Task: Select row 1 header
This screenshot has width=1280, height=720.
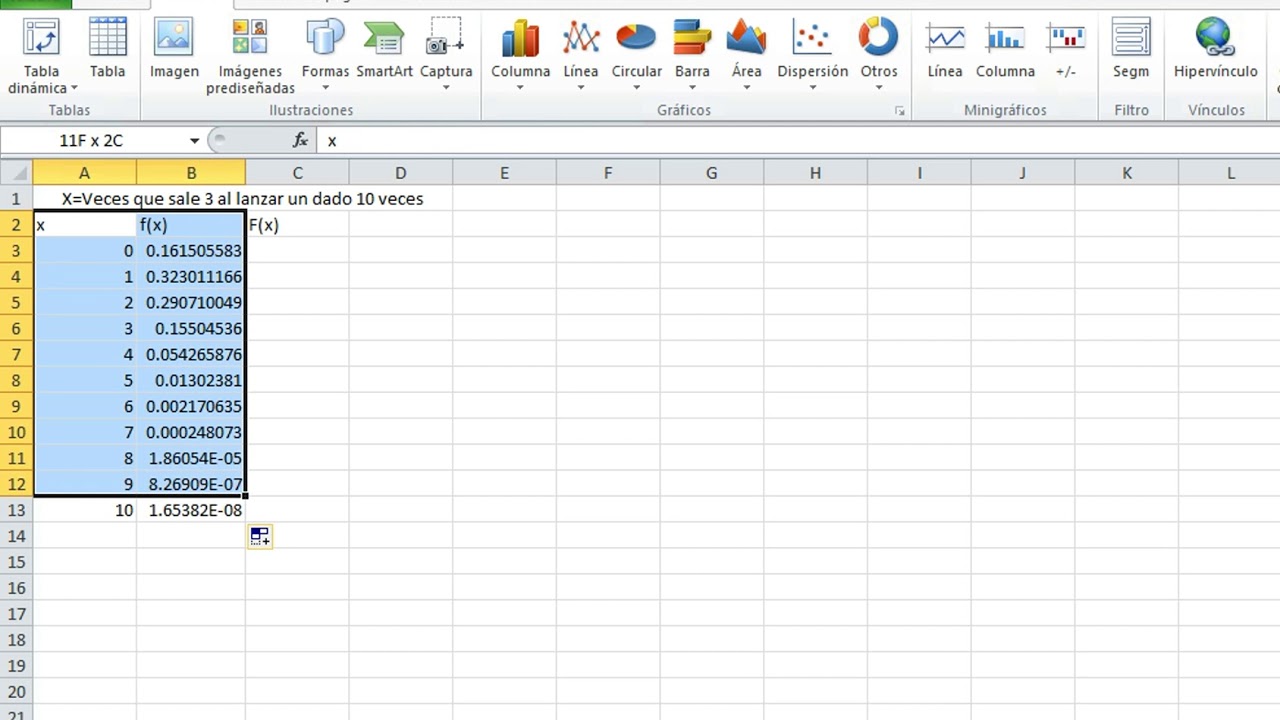Action: (16, 199)
